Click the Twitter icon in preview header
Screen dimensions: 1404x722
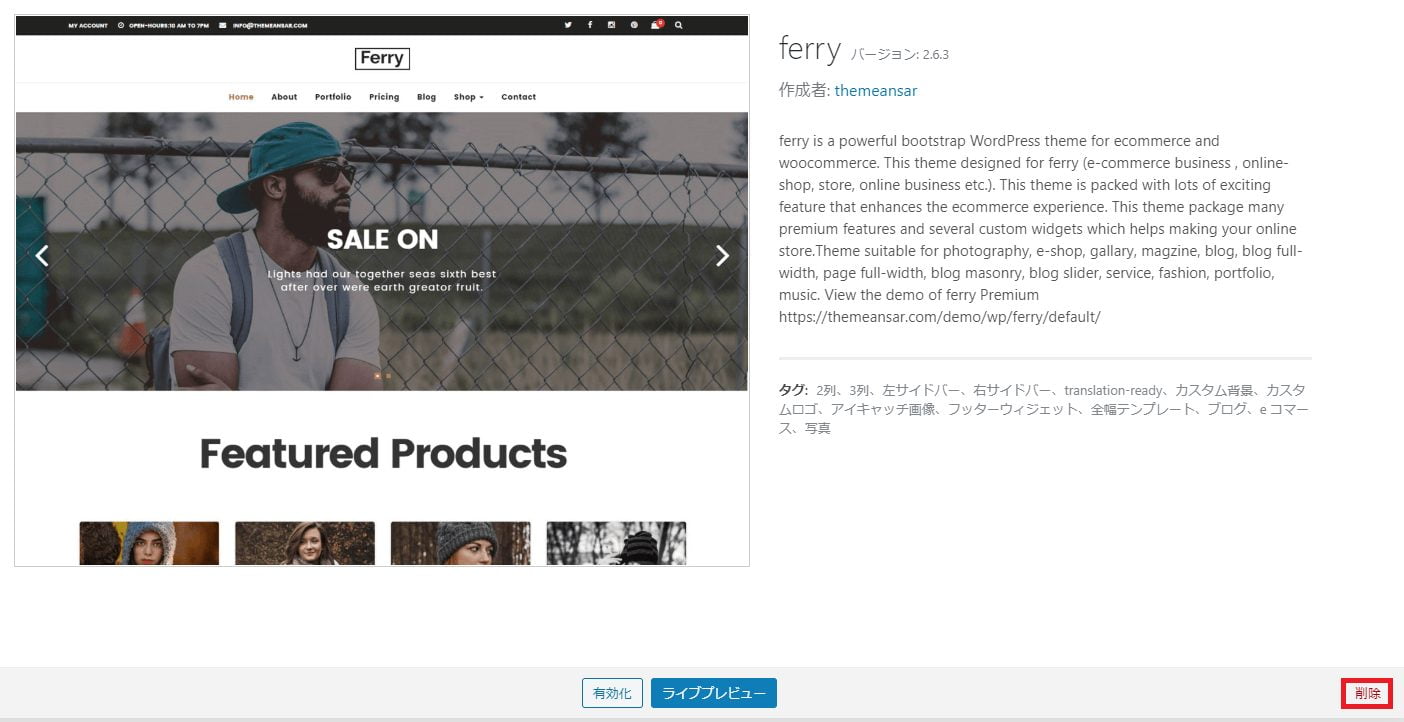[x=568, y=25]
